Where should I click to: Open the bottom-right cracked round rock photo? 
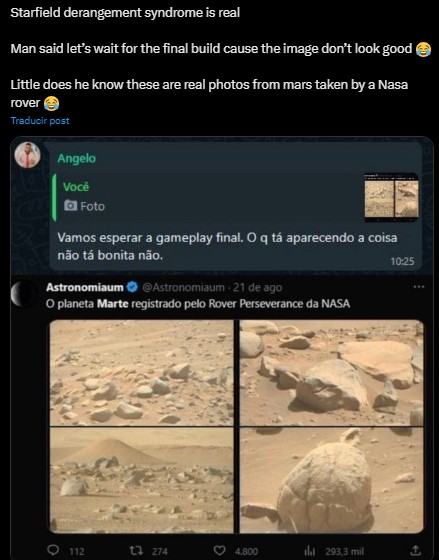coord(331,480)
